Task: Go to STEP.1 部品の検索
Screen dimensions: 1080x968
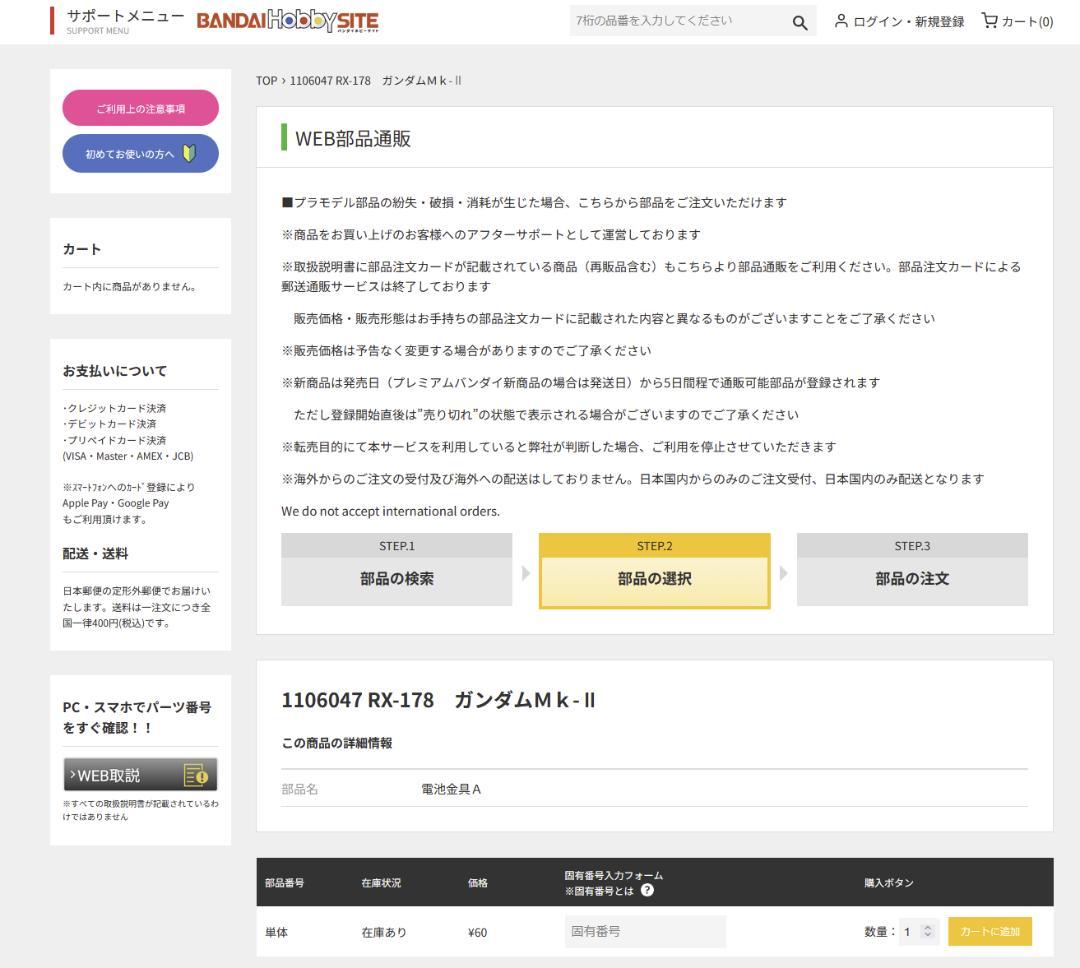Action: [x=396, y=569]
